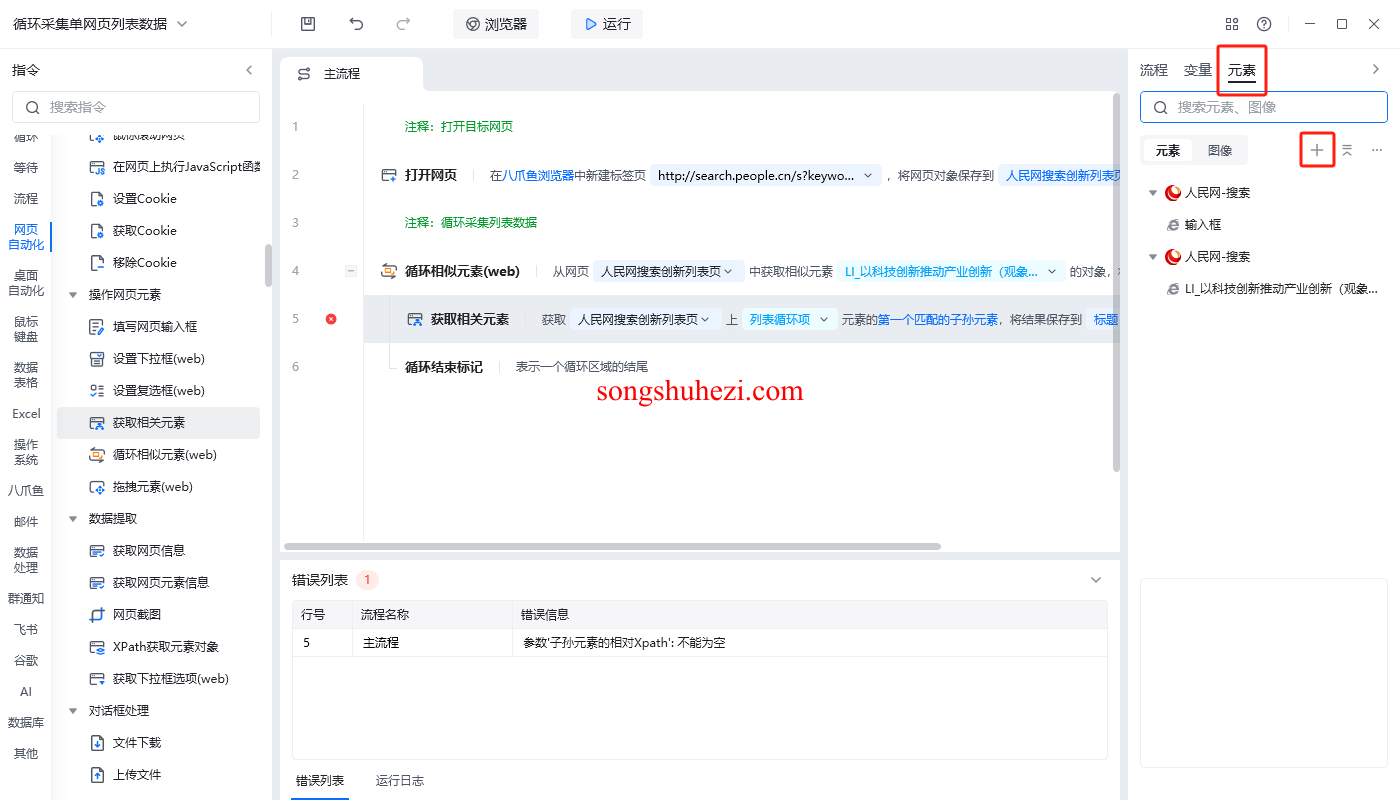This screenshot has height=800, width=1400.
Task: Click the 拖拽元素(web) command icon
Action: [x=97, y=487]
